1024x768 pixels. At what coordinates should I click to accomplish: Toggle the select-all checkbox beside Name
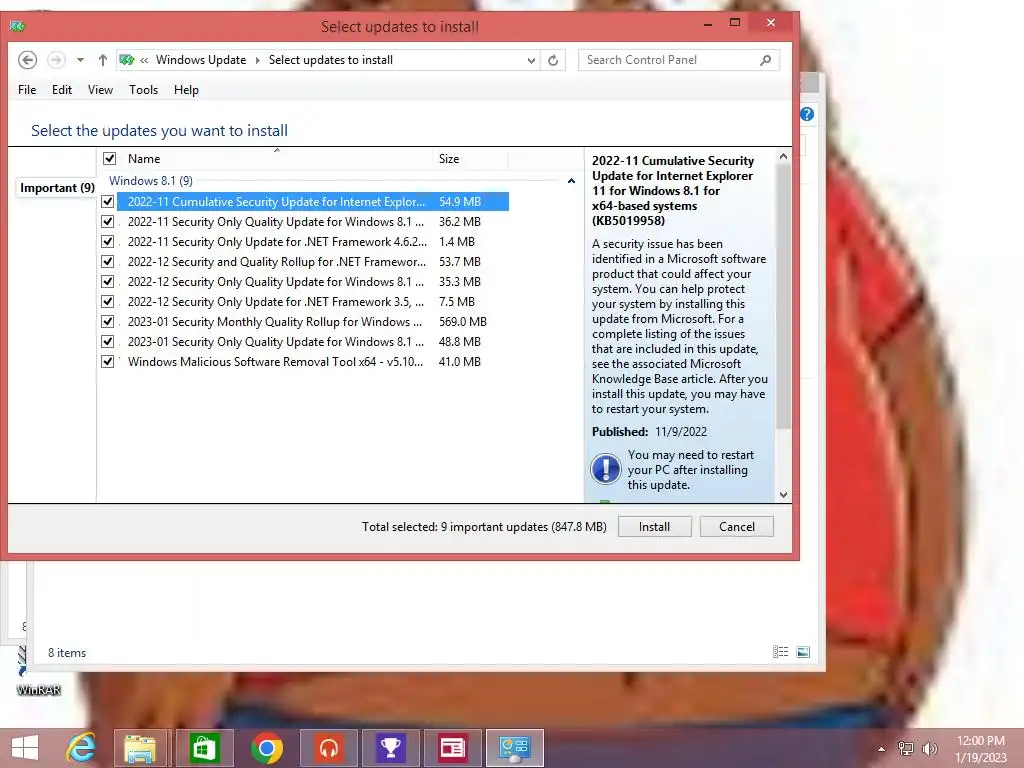(x=110, y=159)
